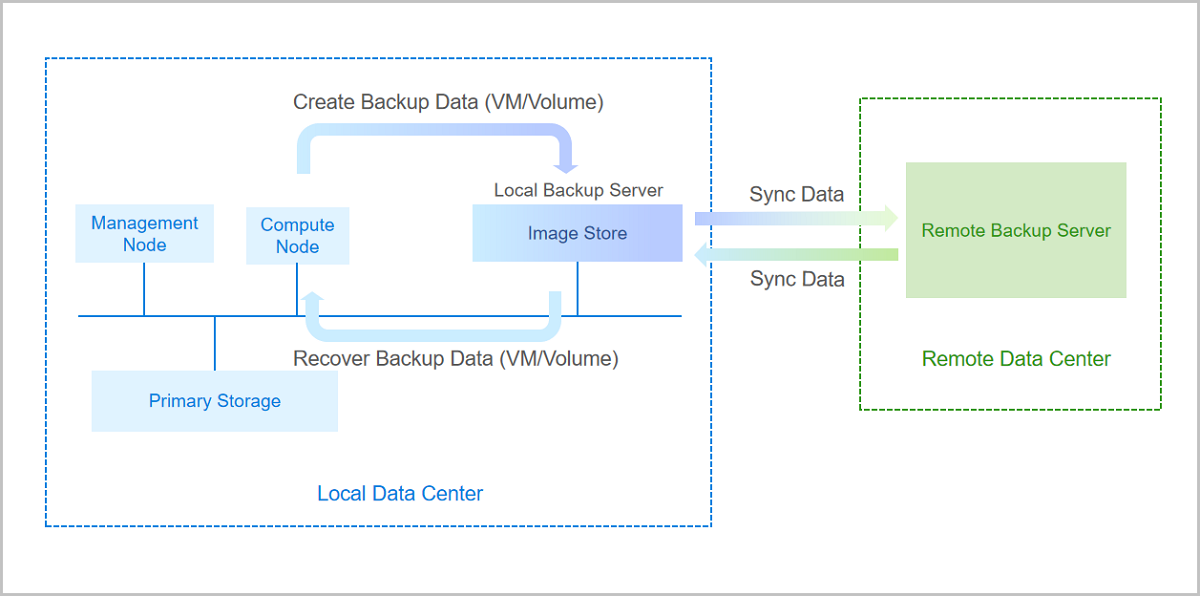Click the lower Sync Data label
The height and width of the screenshot is (596, 1200).
point(797,279)
